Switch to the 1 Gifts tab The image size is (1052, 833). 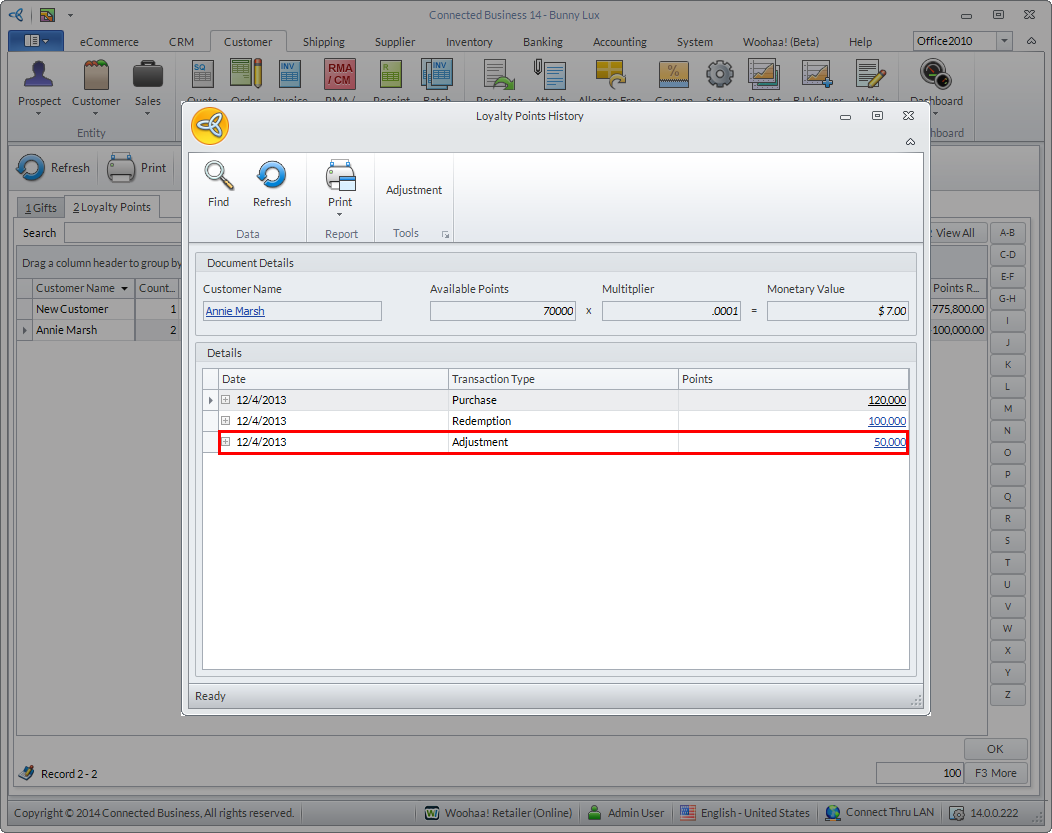41,207
